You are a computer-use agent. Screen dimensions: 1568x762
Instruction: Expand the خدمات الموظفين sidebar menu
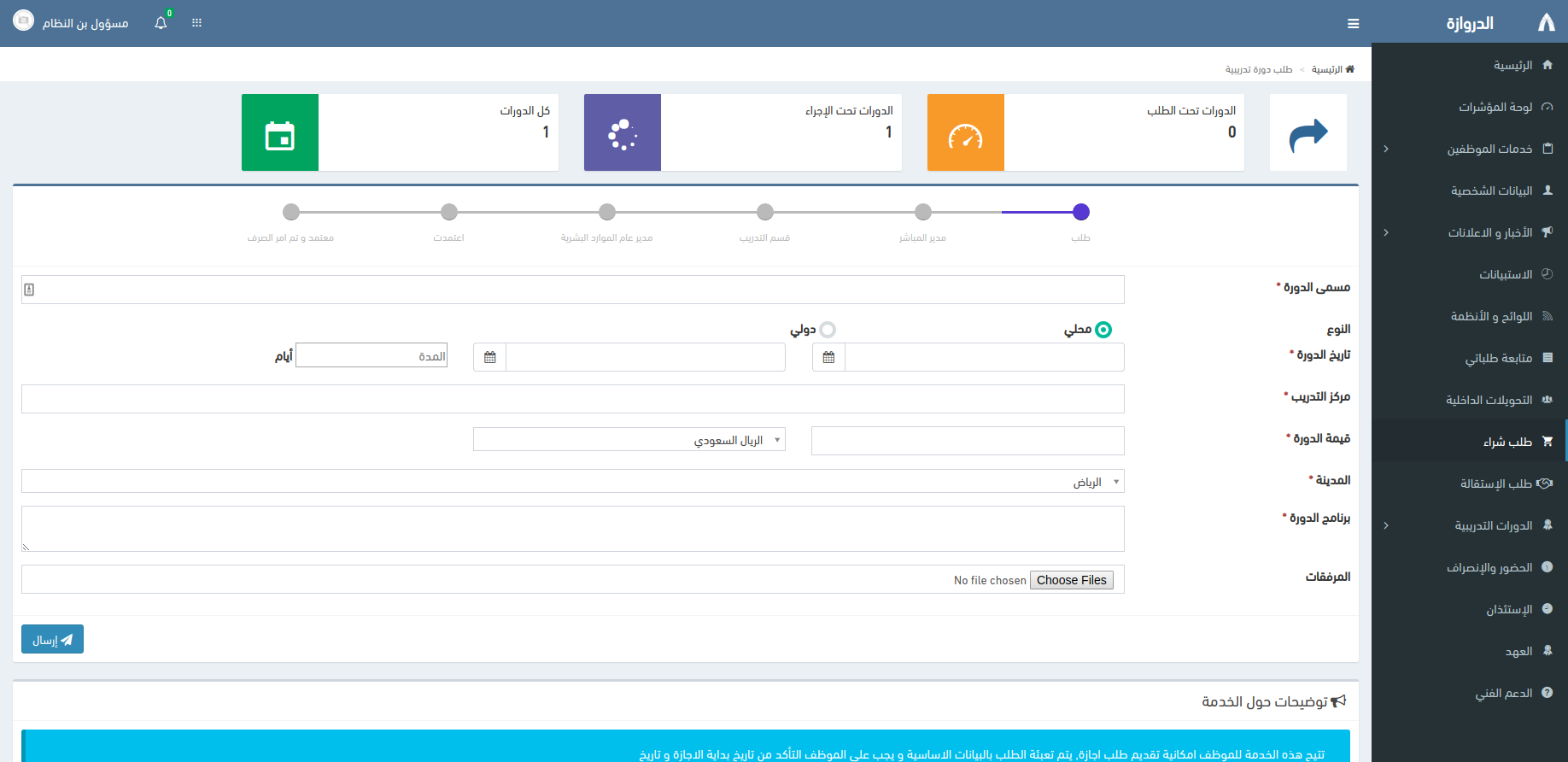(x=1489, y=149)
